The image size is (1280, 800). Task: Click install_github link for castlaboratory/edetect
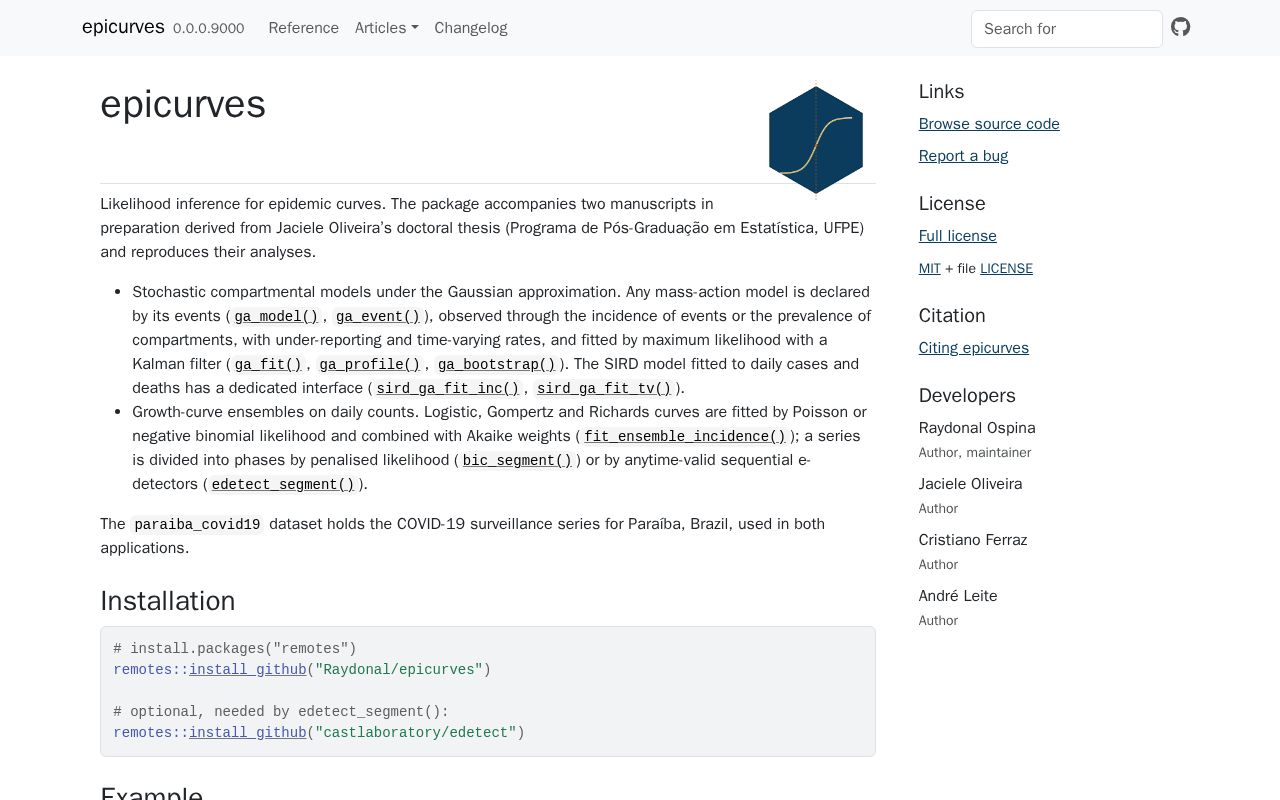248,733
